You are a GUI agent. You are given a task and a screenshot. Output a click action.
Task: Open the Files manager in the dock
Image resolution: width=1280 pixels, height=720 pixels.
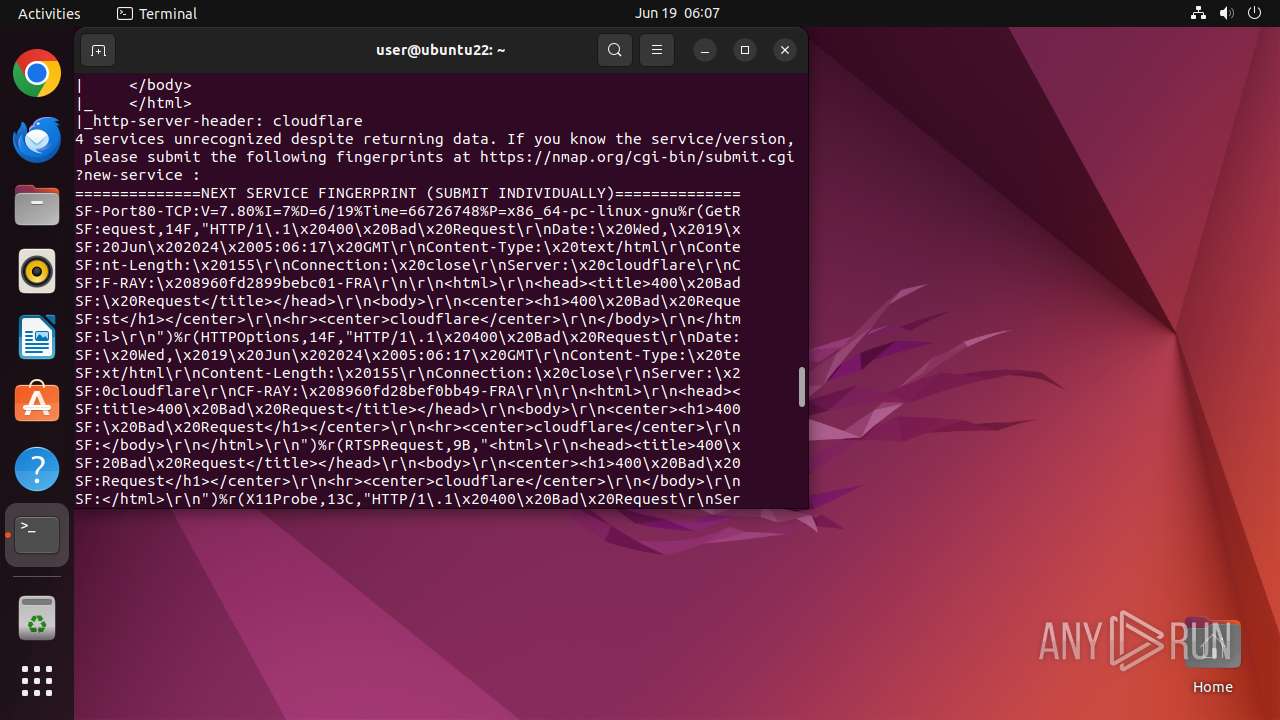[37, 205]
